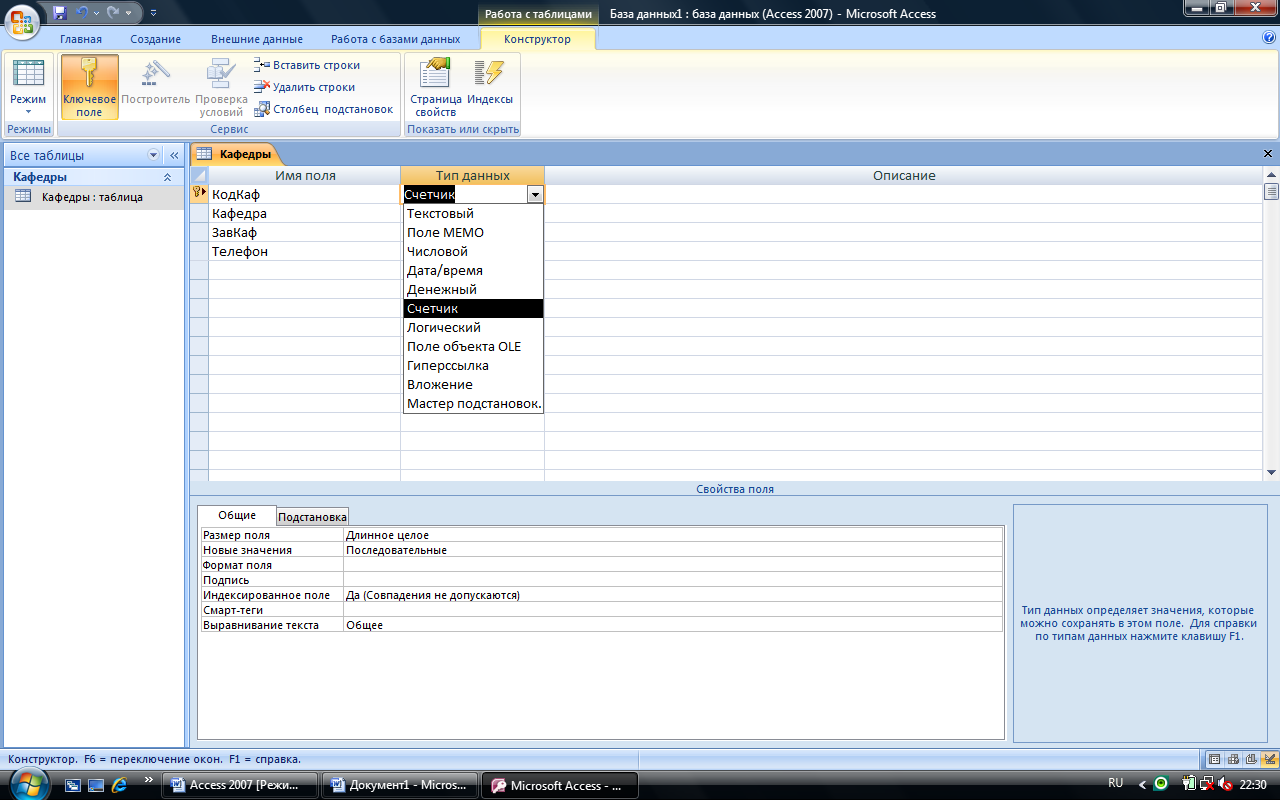Switch to PivotChart view in status bar
Image resolution: width=1280 pixels, height=800 pixels.
click(x=1251, y=759)
